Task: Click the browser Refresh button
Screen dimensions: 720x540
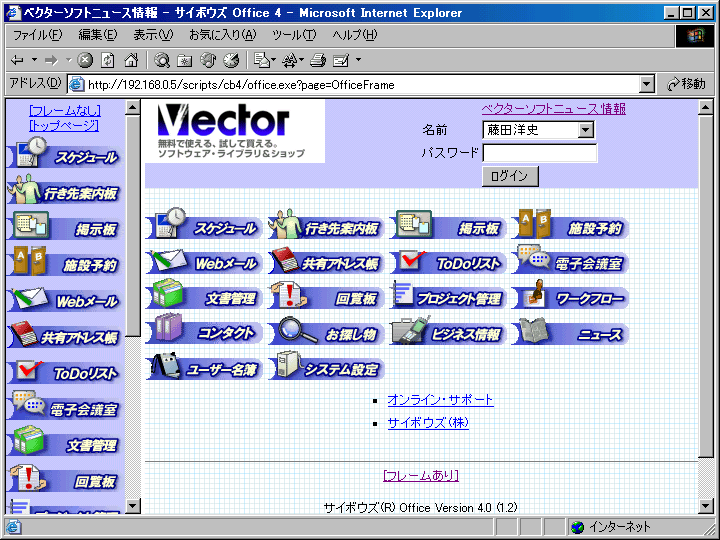Action: click(108, 60)
